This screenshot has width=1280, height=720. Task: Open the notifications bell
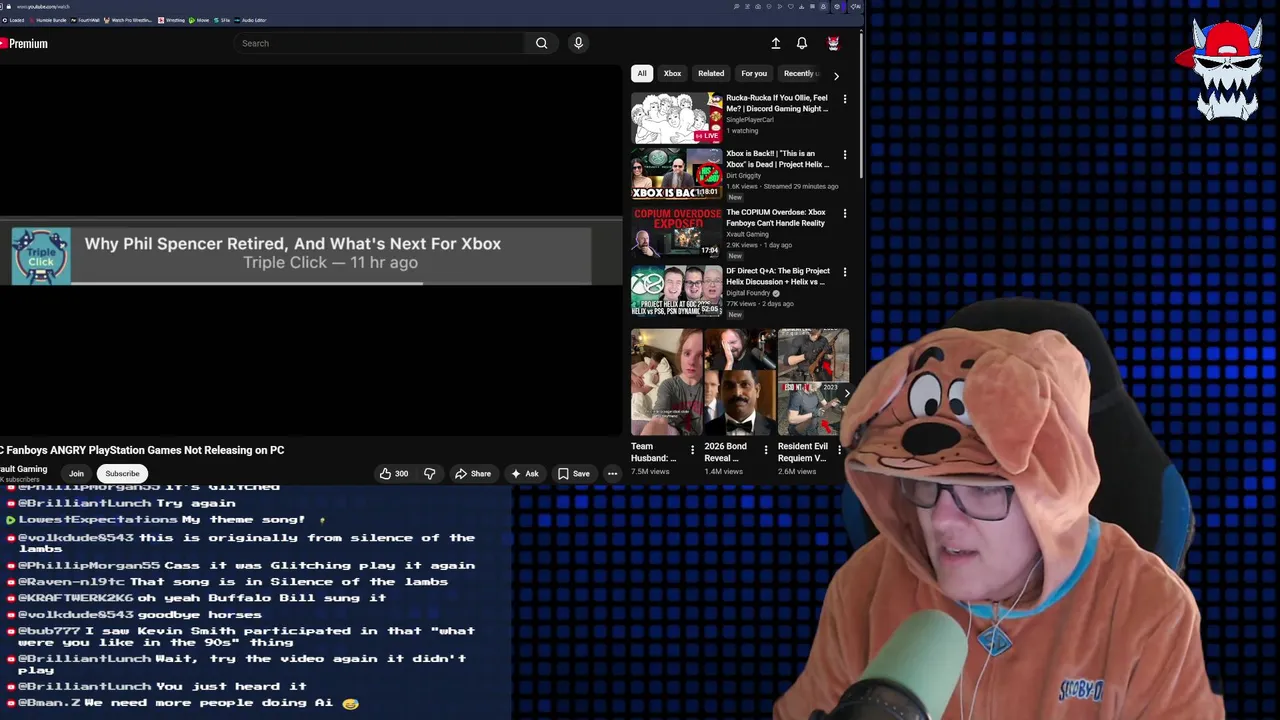point(801,43)
